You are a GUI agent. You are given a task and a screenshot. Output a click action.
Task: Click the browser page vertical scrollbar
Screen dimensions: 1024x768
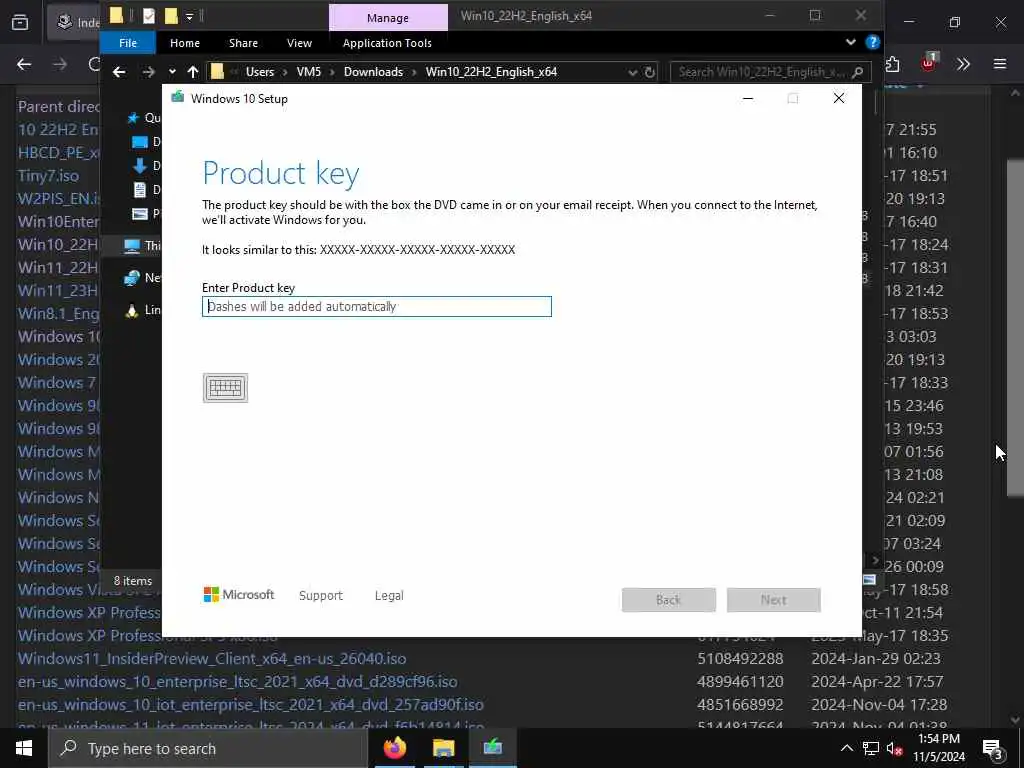pyautogui.click(x=1016, y=328)
